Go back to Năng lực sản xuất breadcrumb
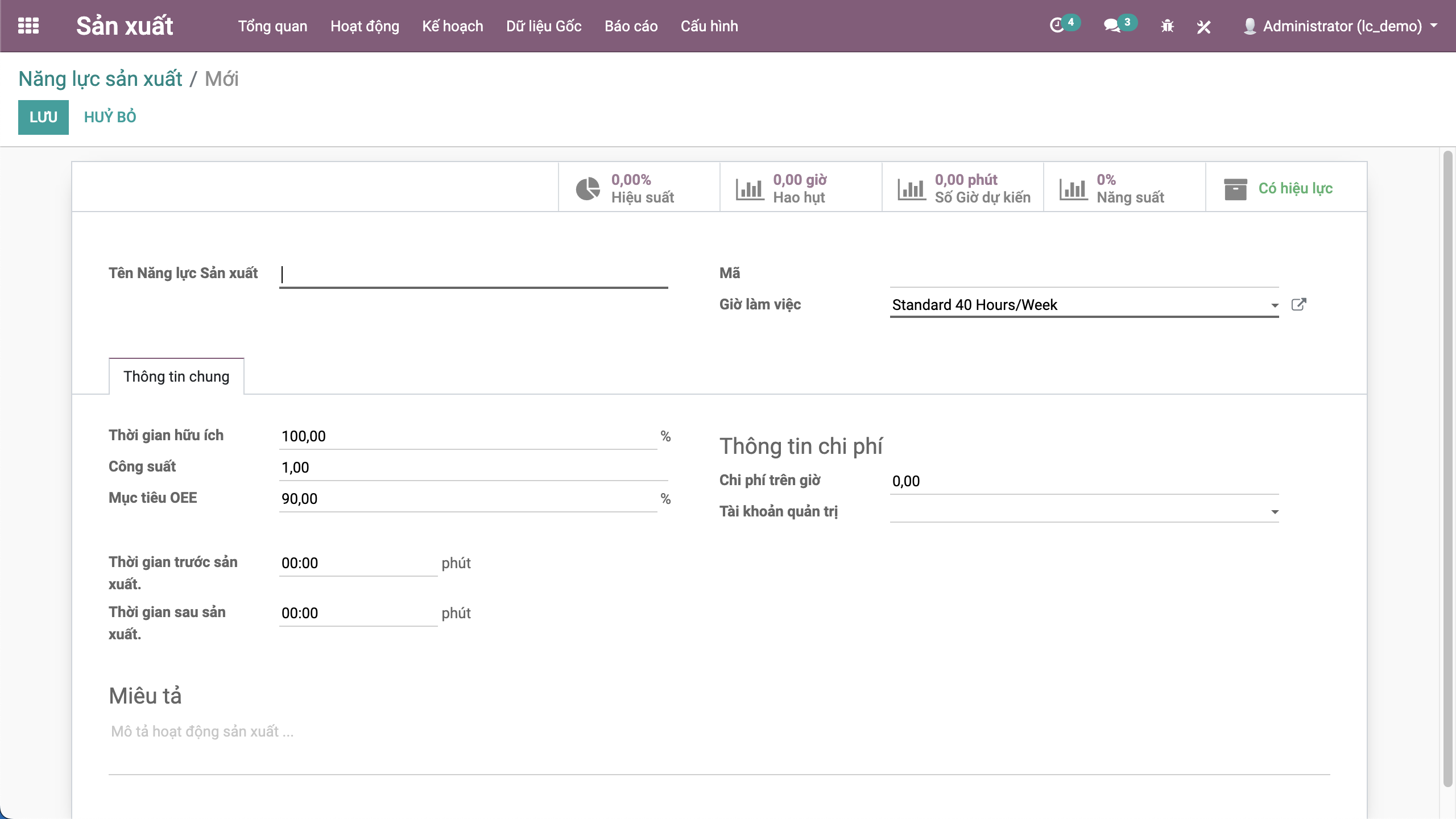 tap(100, 79)
